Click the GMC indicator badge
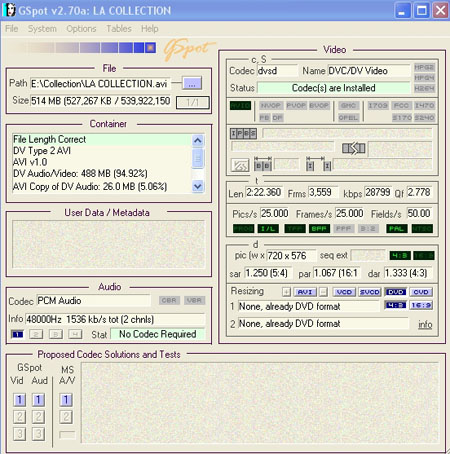The height and width of the screenshot is (454, 450). click(x=348, y=106)
